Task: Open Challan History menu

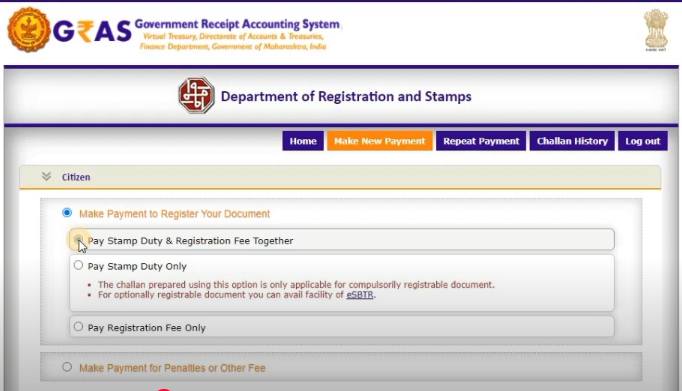Action: point(572,141)
